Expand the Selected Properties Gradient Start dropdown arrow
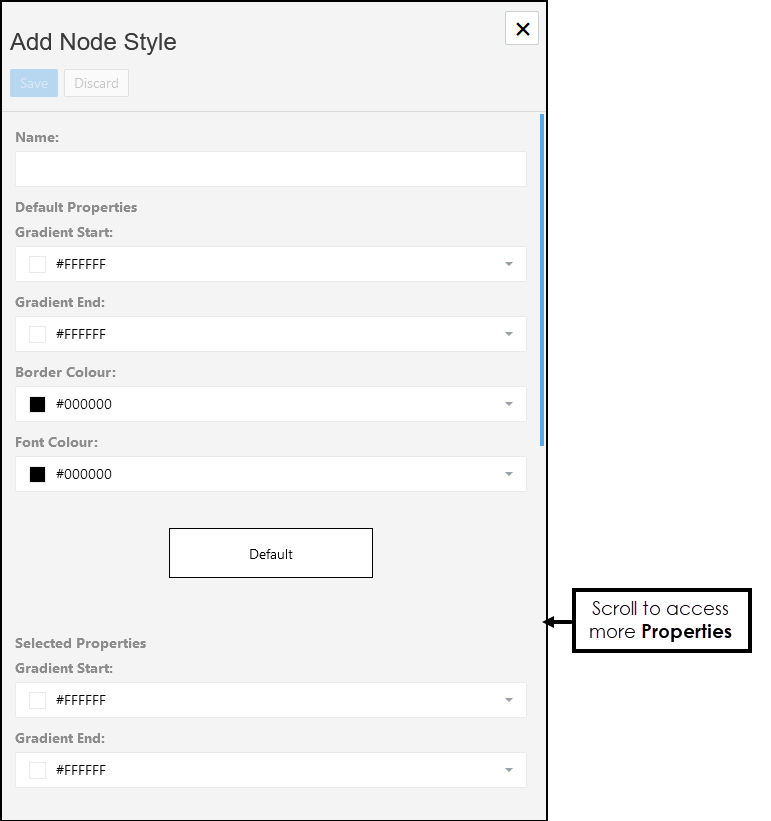This screenshot has height=821, width=771. (x=508, y=700)
